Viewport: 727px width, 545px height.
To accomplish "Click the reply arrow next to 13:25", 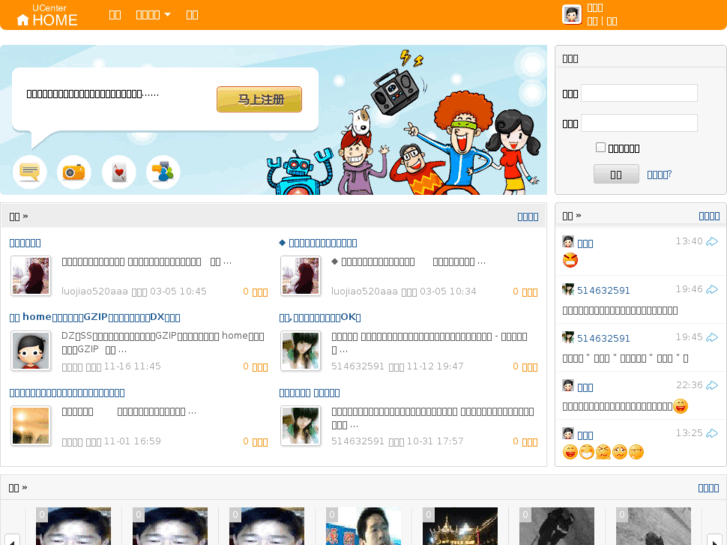I will 712,433.
